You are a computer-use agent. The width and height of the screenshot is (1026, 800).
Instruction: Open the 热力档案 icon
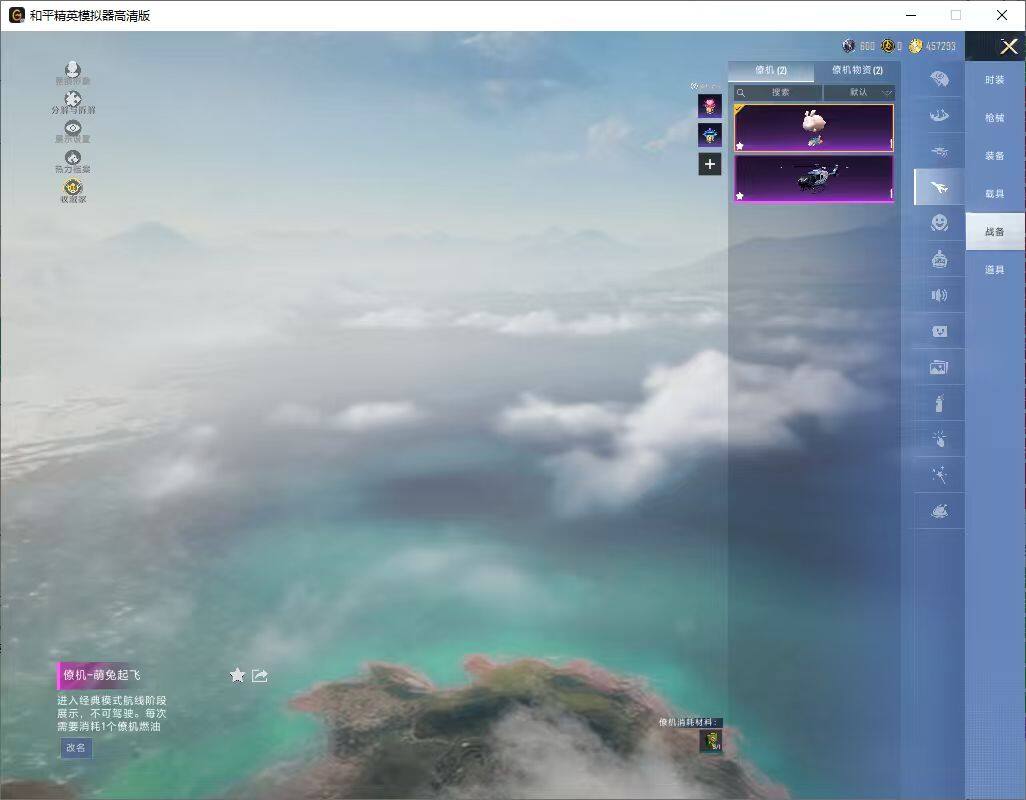pyautogui.click(x=73, y=158)
